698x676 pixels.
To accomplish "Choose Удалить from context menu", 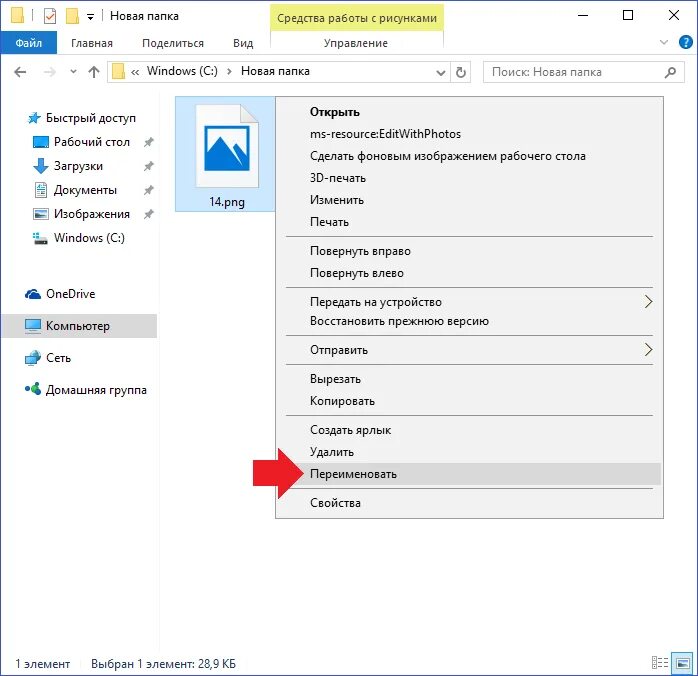I will coord(468,452).
